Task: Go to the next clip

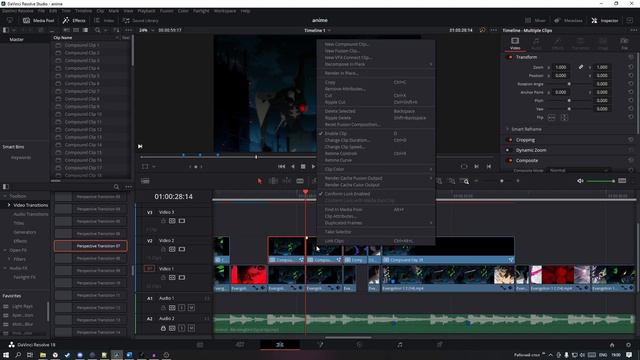Action: [476, 167]
